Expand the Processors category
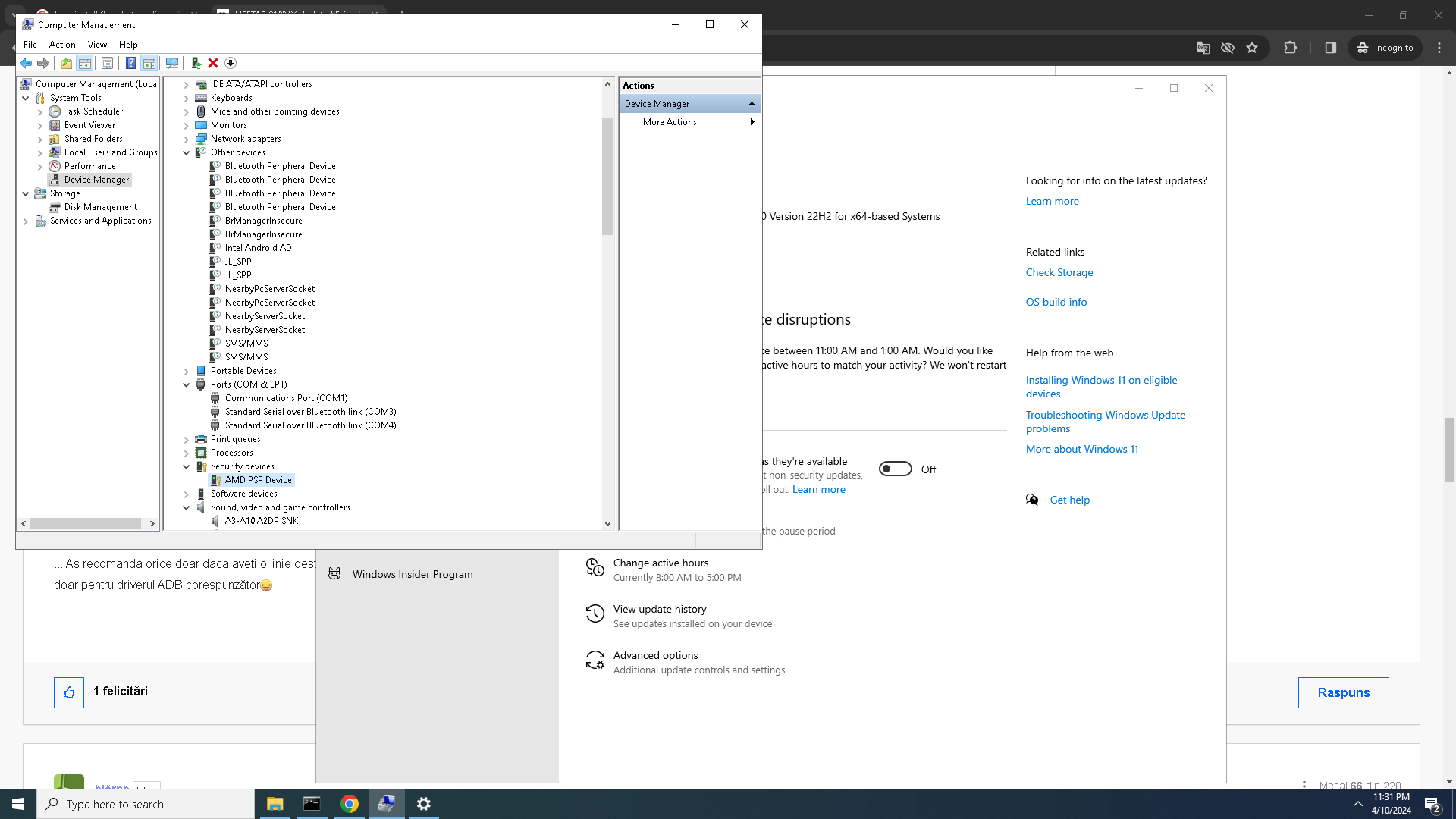Image resolution: width=1456 pixels, height=819 pixels. [187, 453]
